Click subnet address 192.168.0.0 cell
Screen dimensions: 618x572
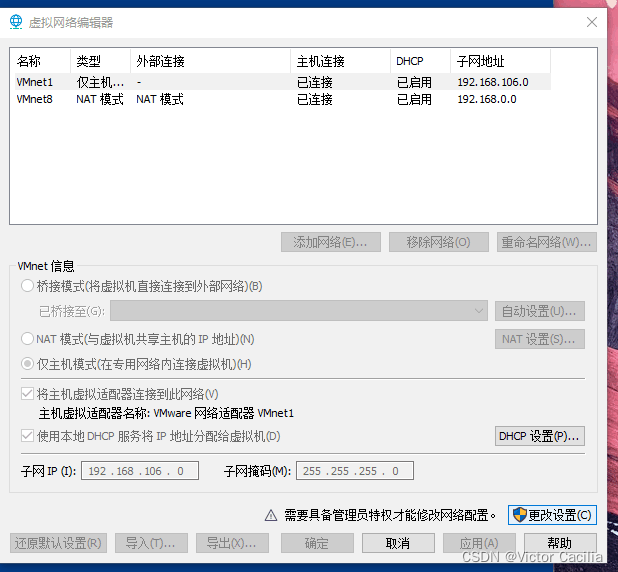[487, 99]
